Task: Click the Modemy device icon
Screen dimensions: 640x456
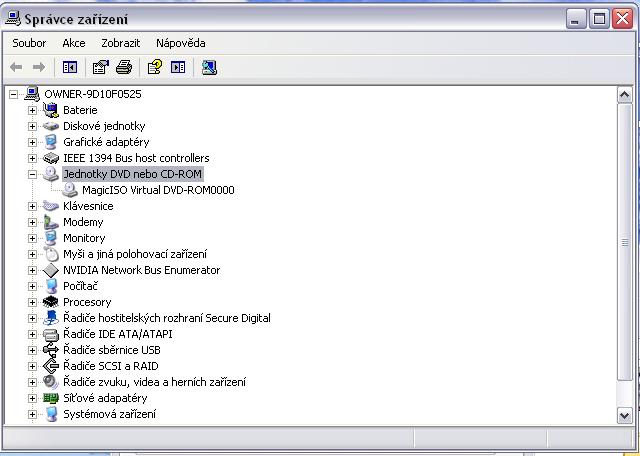Action: (x=51, y=222)
